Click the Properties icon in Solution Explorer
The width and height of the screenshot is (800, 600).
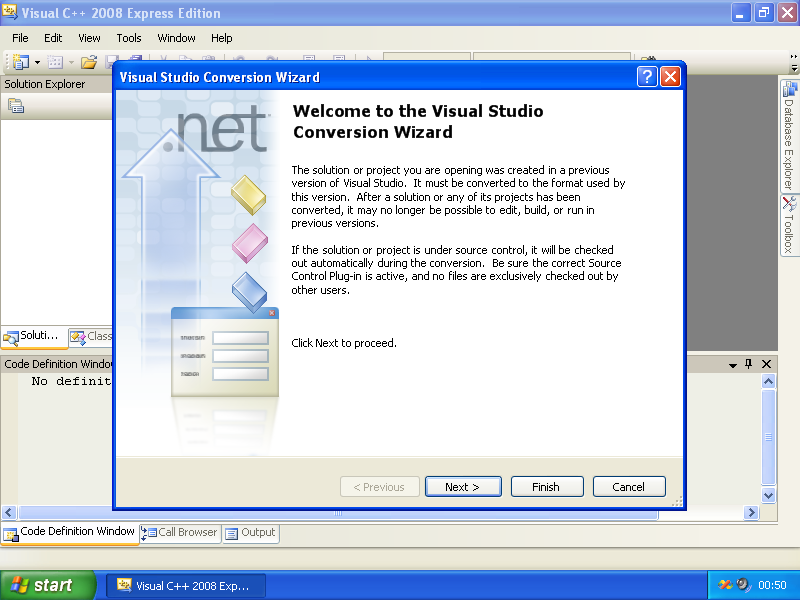tap(16, 106)
